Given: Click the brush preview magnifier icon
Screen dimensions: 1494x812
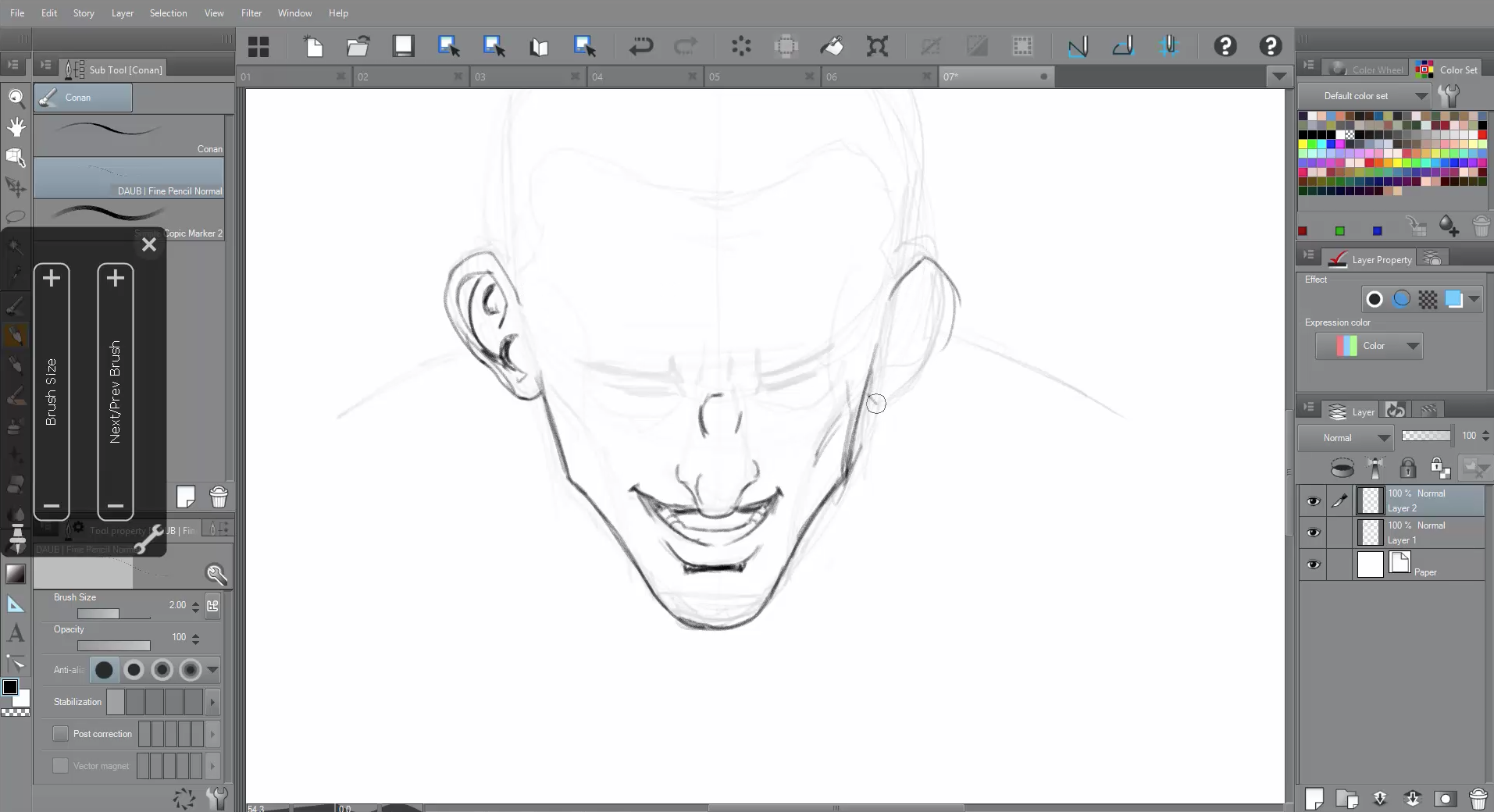Looking at the screenshot, I should tap(216, 575).
